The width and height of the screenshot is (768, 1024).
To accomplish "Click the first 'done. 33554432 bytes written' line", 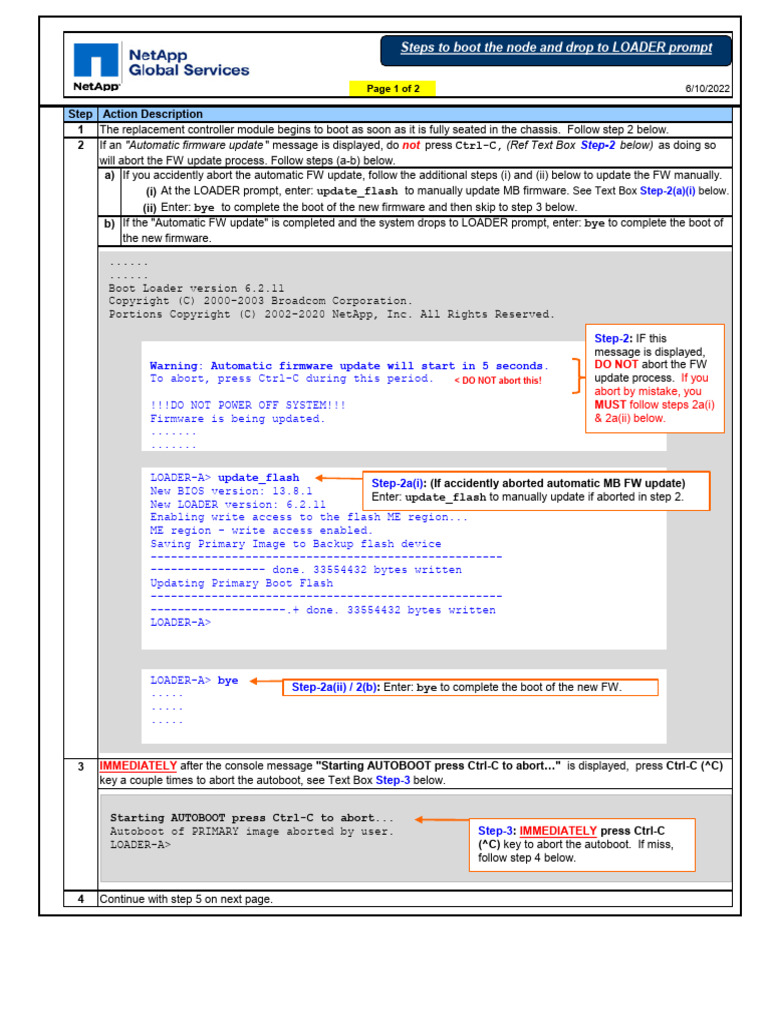I will 306,570.
